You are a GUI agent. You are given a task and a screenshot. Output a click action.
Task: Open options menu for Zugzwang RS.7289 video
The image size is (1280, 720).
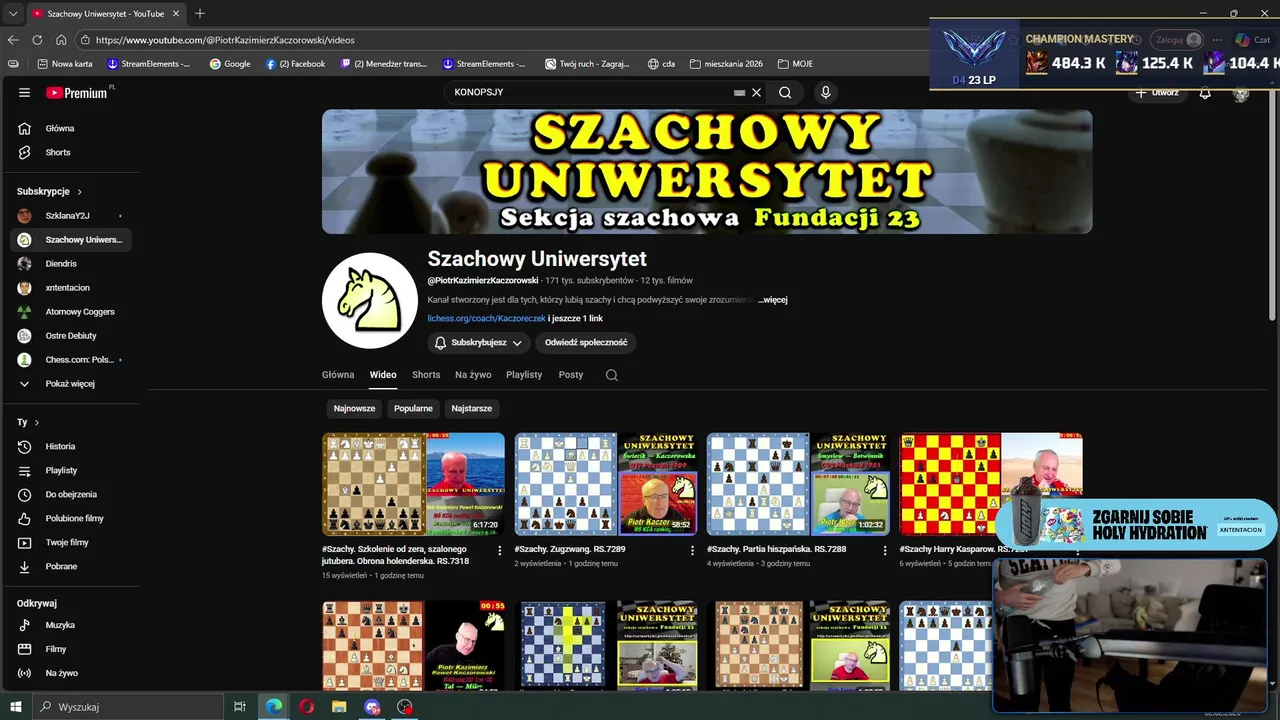[692, 550]
